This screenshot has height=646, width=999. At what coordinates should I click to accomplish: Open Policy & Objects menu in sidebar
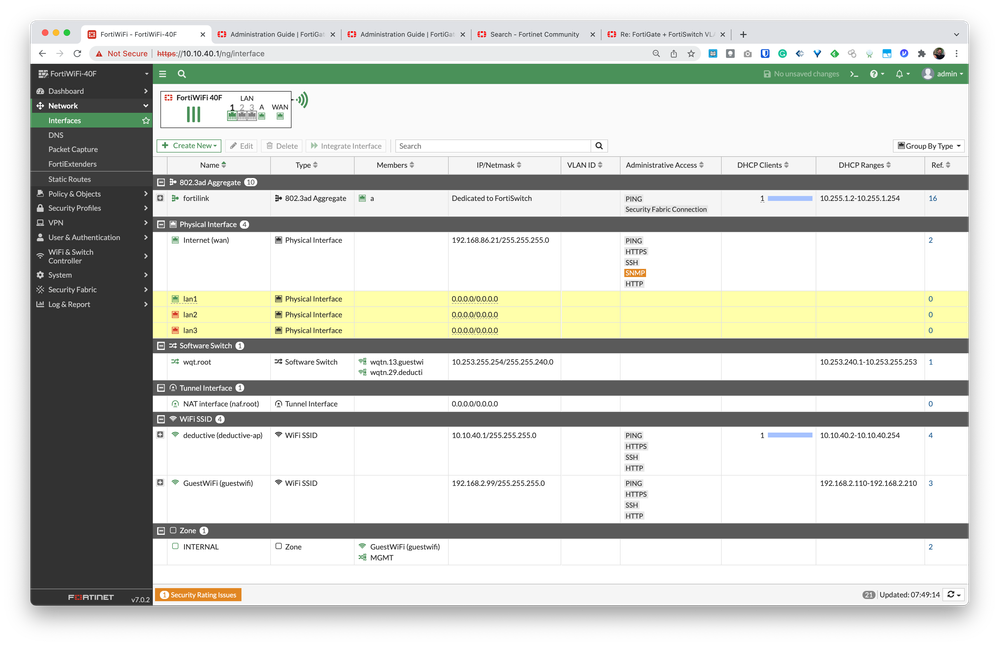click(x=75, y=194)
